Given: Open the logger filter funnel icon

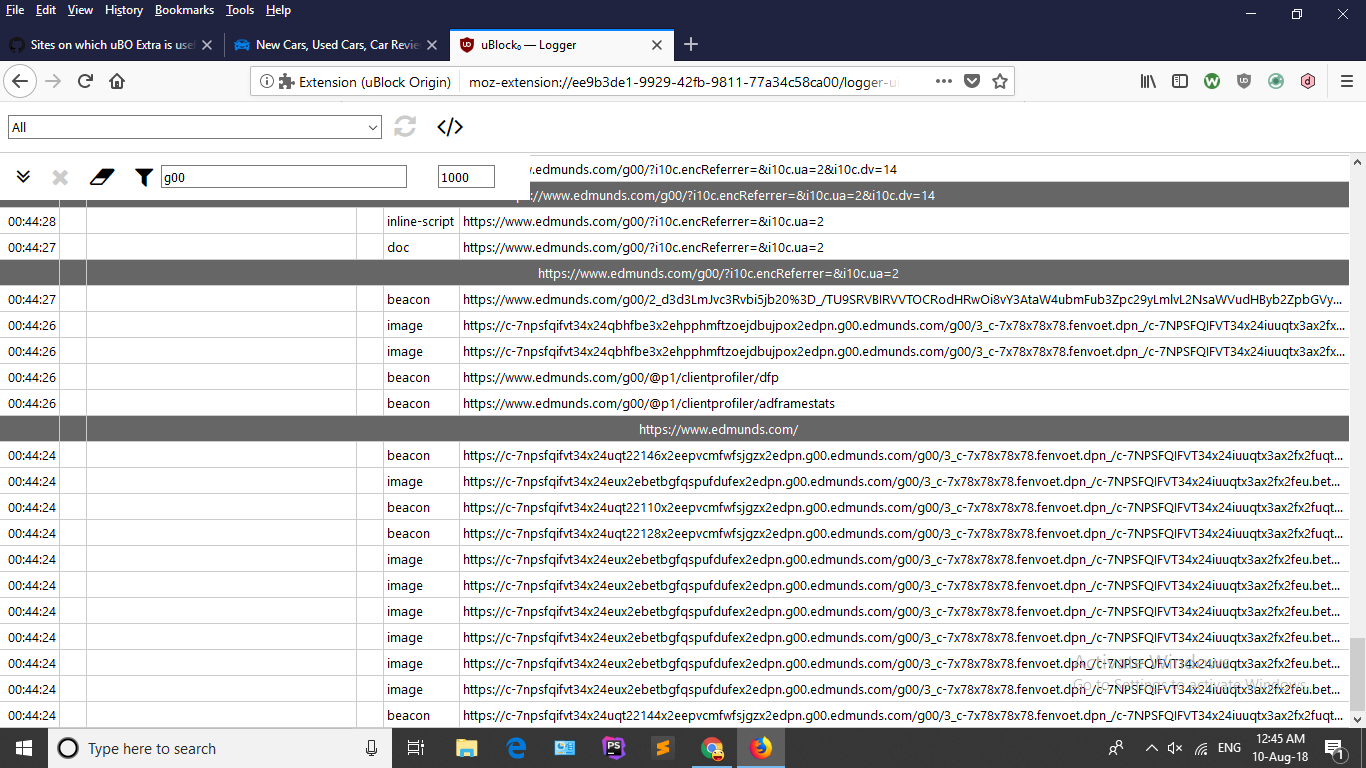Looking at the screenshot, I should [x=143, y=177].
